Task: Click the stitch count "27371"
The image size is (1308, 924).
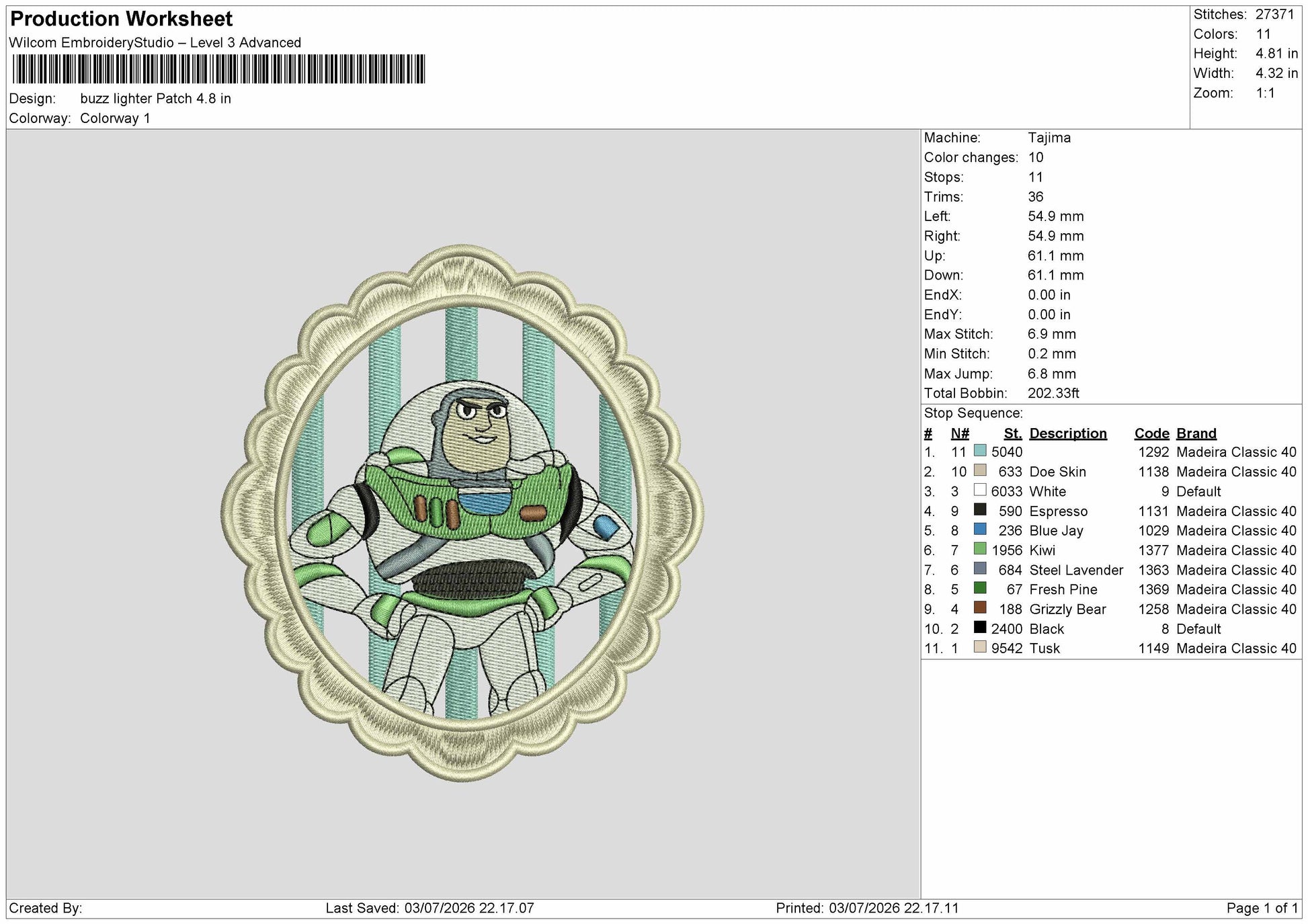Action: [1275, 15]
